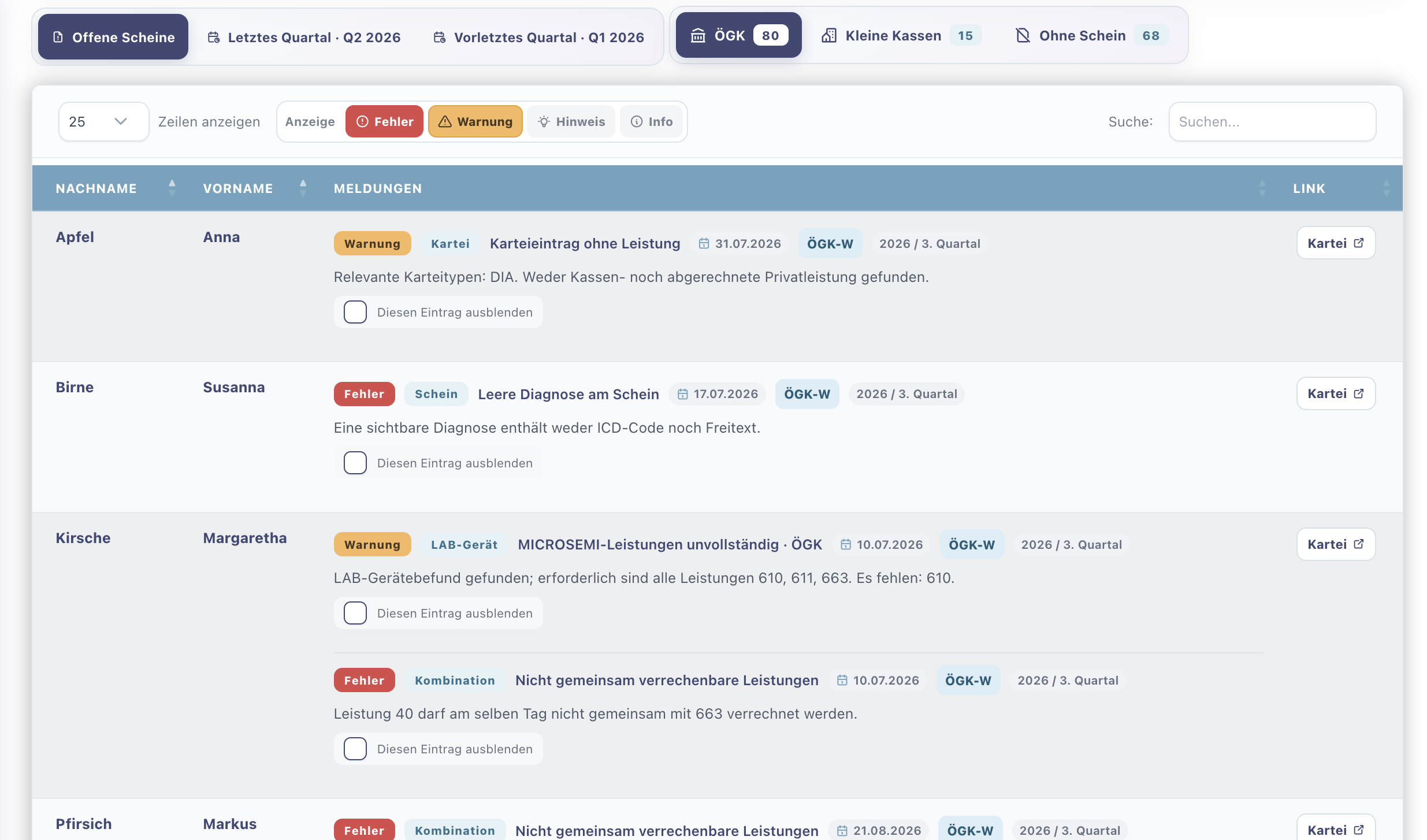Click the info circle icon in Info filter
This screenshot has width=1427, height=840.
click(x=637, y=121)
